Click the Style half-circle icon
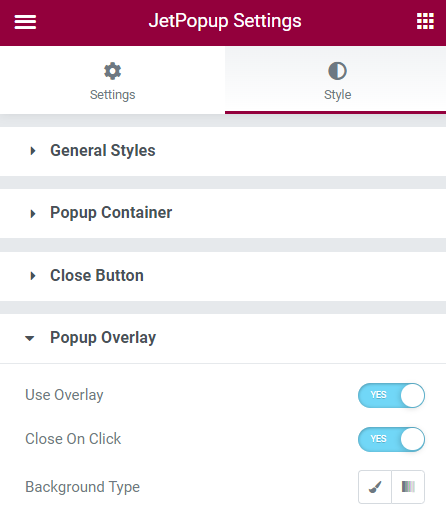446x517 pixels. [x=337, y=71]
